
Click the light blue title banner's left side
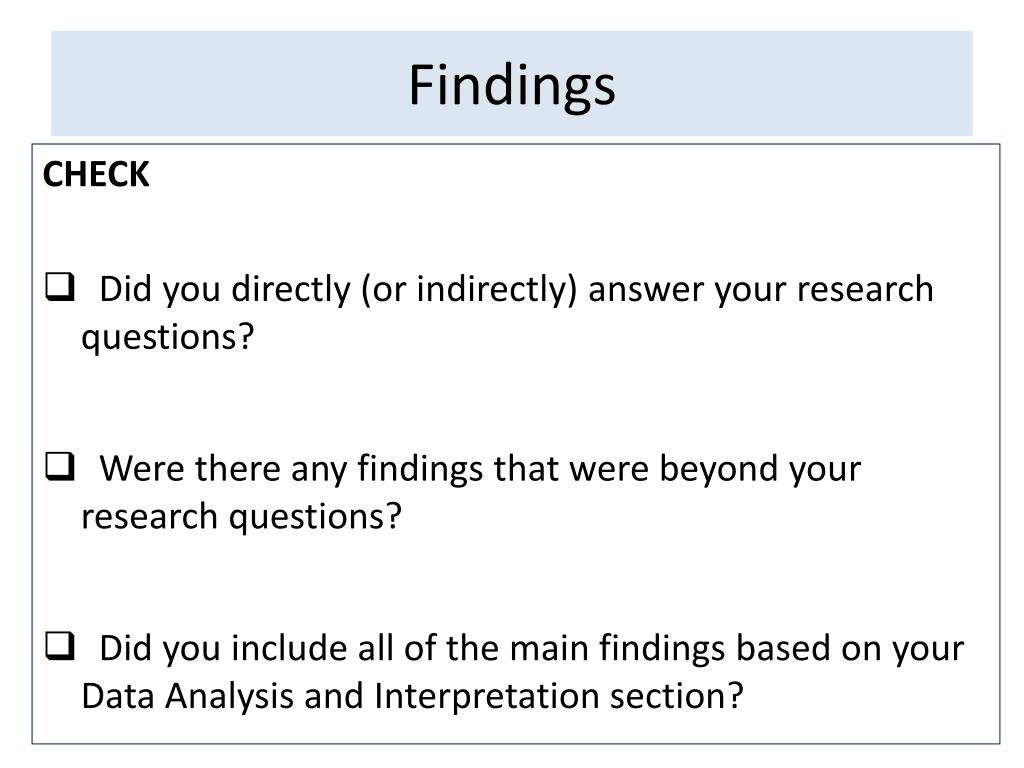pos(196,84)
